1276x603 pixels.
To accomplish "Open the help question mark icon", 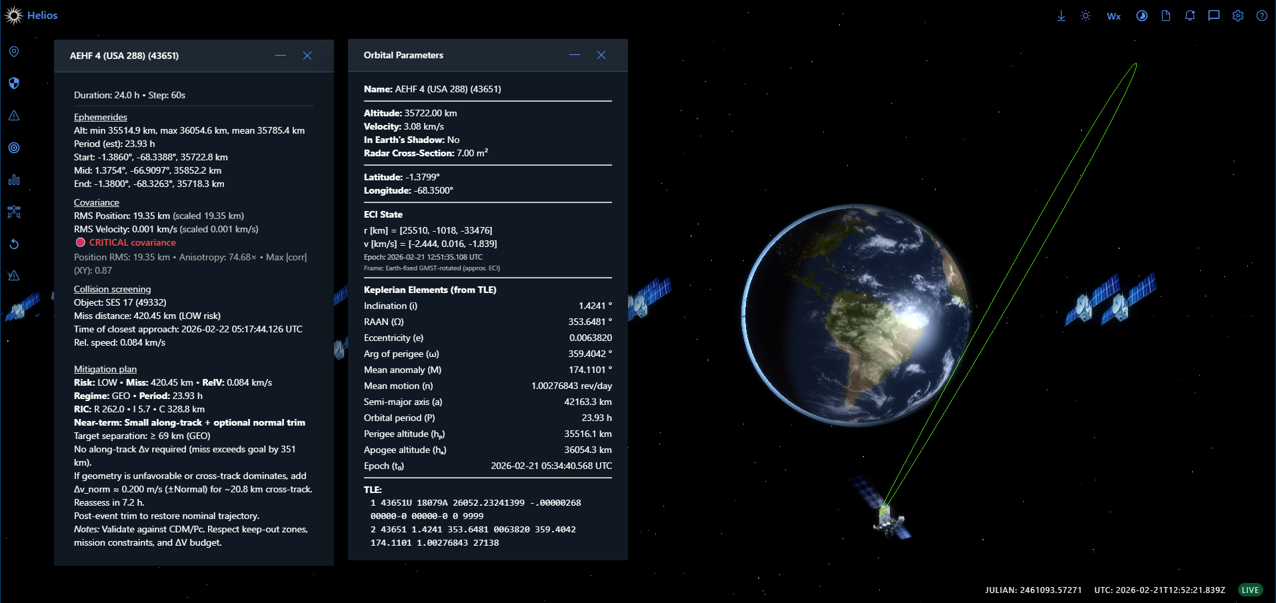I will (1262, 16).
